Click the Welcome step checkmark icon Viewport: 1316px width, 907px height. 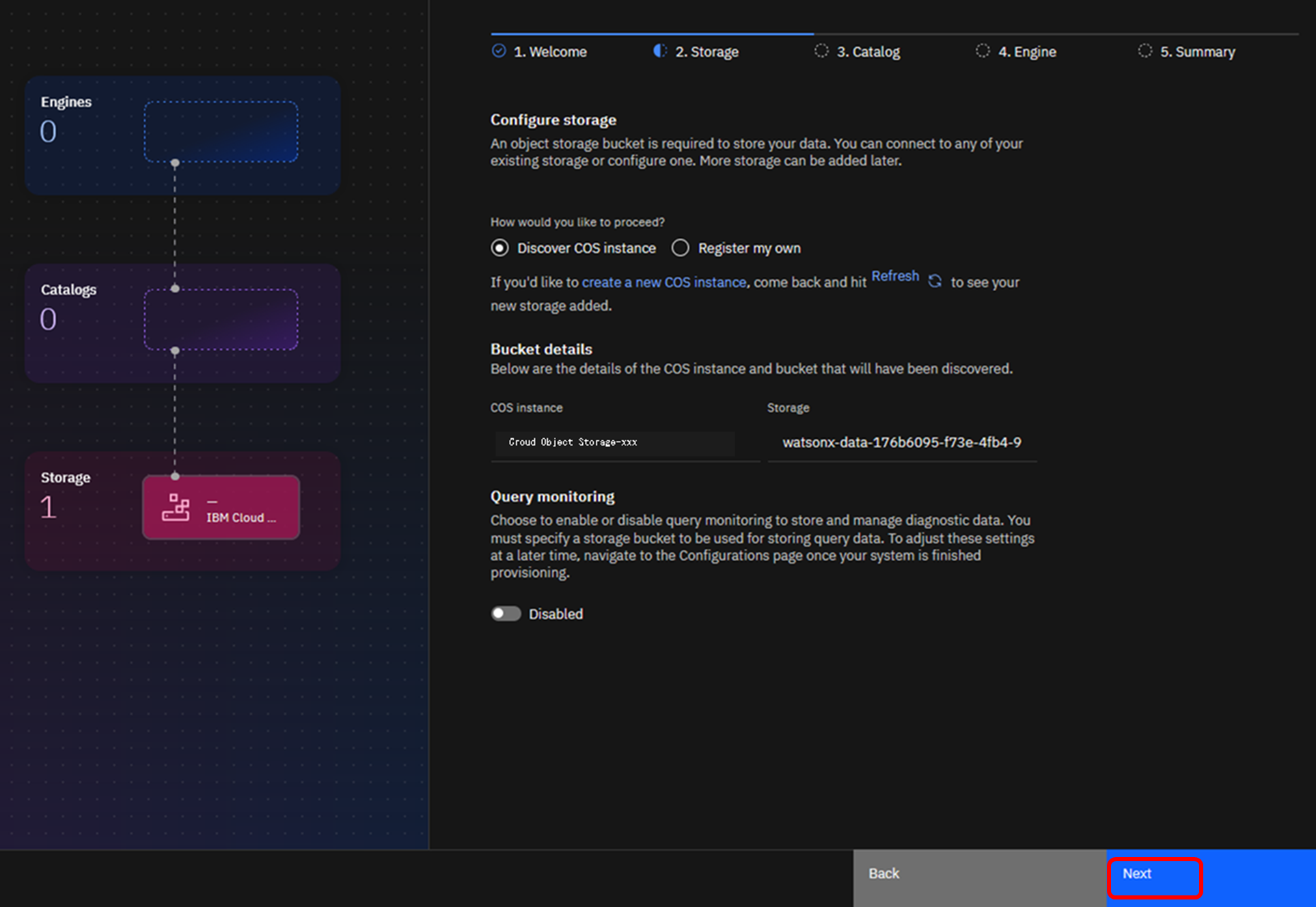(499, 51)
